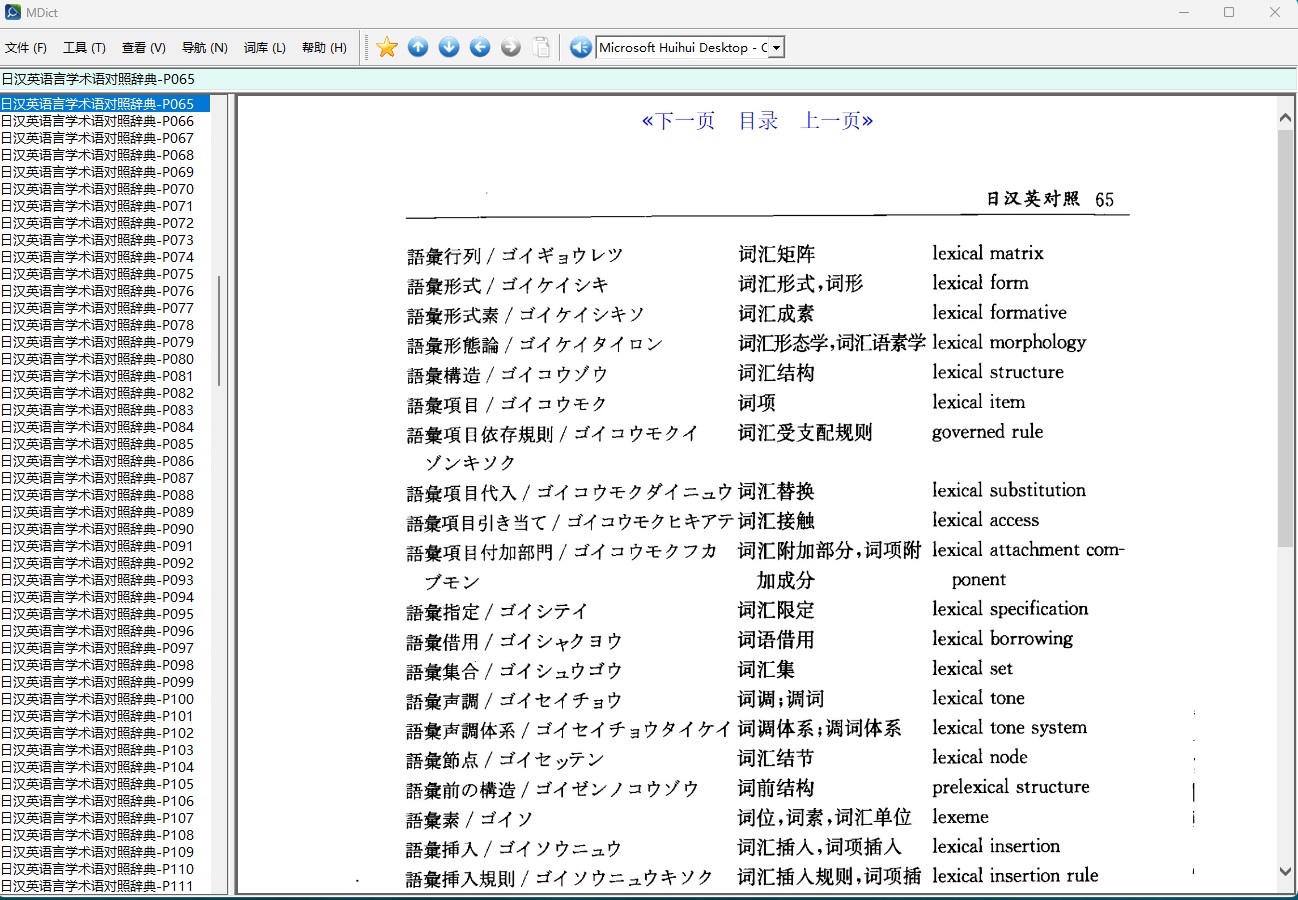Select entry 日汉英语言学术语对照辞典-P068
The width and height of the screenshot is (1298, 900).
point(104,155)
